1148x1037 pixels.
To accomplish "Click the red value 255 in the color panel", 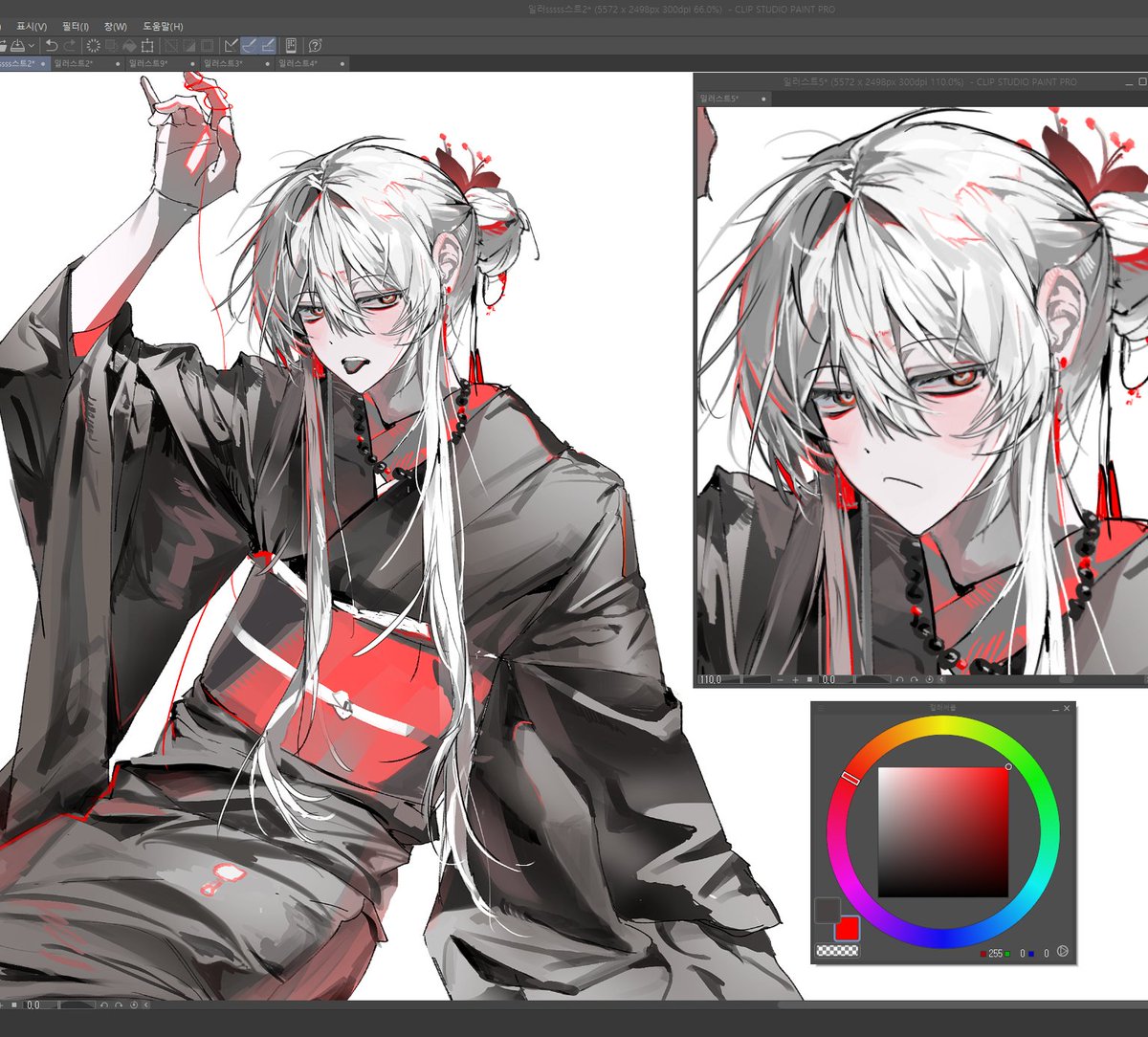I will pyautogui.click(x=995, y=954).
